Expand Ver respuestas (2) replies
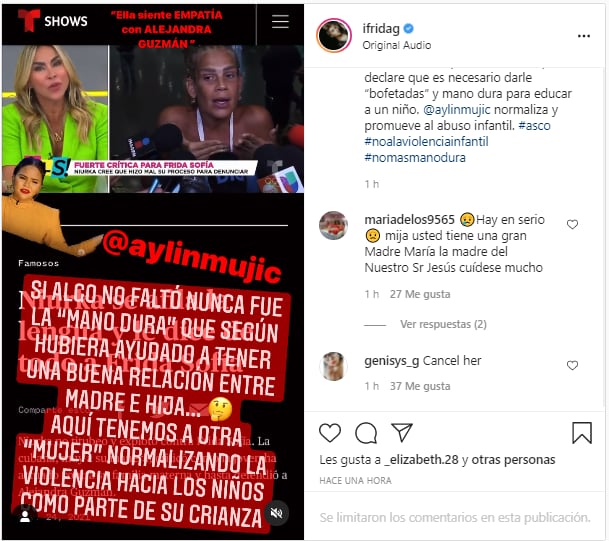Viewport: 609px width, 541px height. click(443, 324)
